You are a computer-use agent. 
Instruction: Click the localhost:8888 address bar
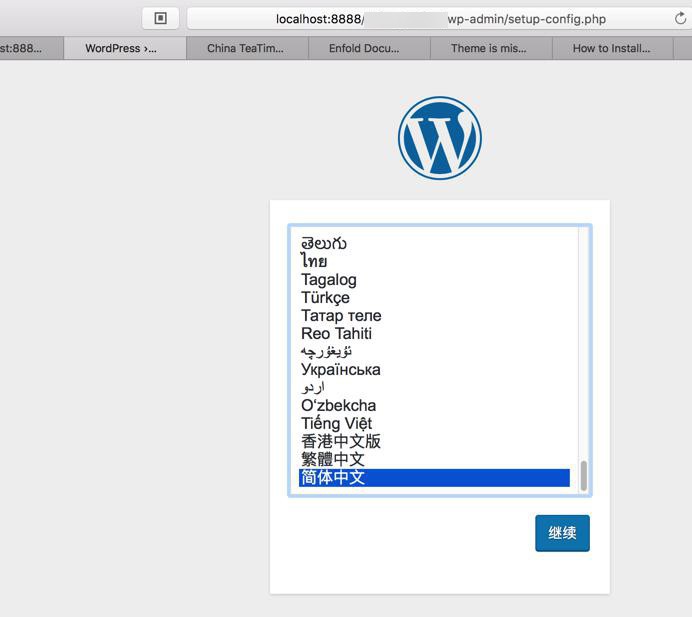click(440, 19)
